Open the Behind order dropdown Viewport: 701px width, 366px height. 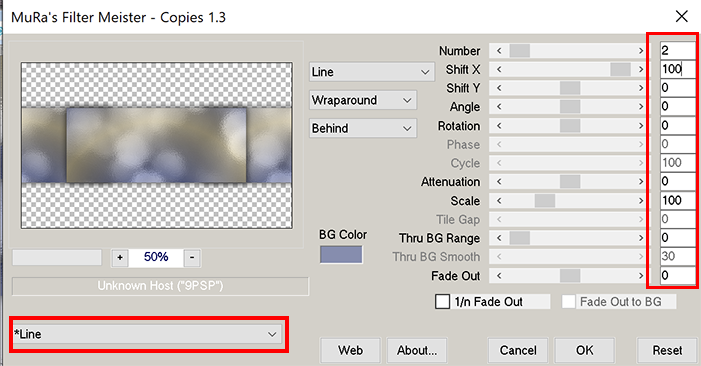(x=363, y=128)
